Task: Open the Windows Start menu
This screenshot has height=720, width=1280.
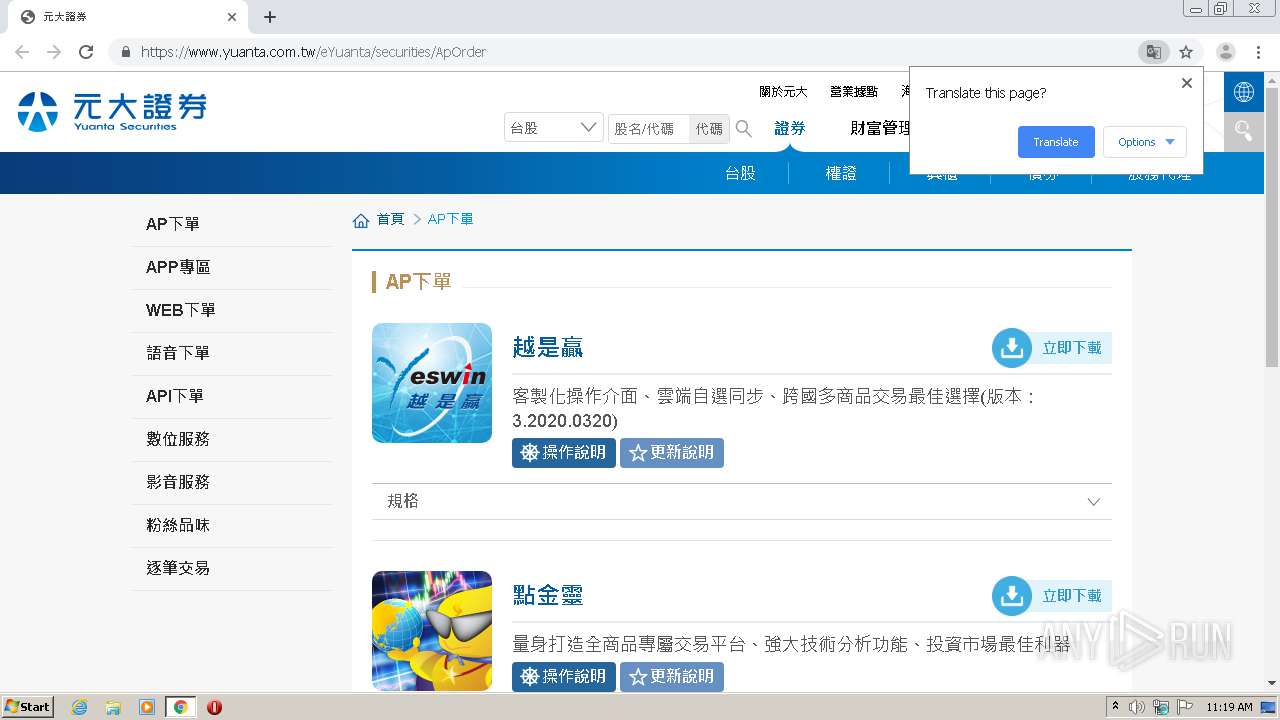Action: (27, 707)
